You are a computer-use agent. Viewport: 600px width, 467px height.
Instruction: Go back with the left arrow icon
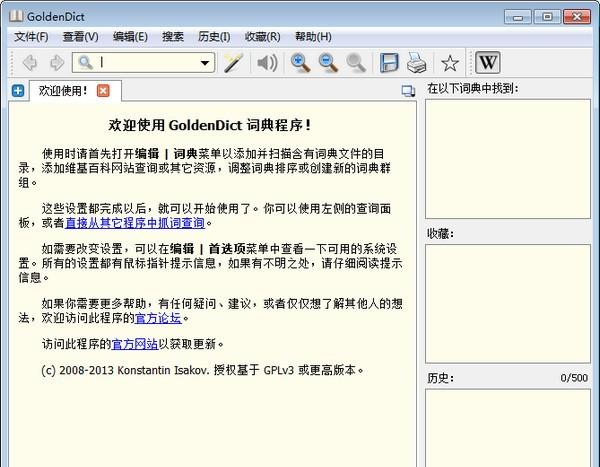(29, 62)
